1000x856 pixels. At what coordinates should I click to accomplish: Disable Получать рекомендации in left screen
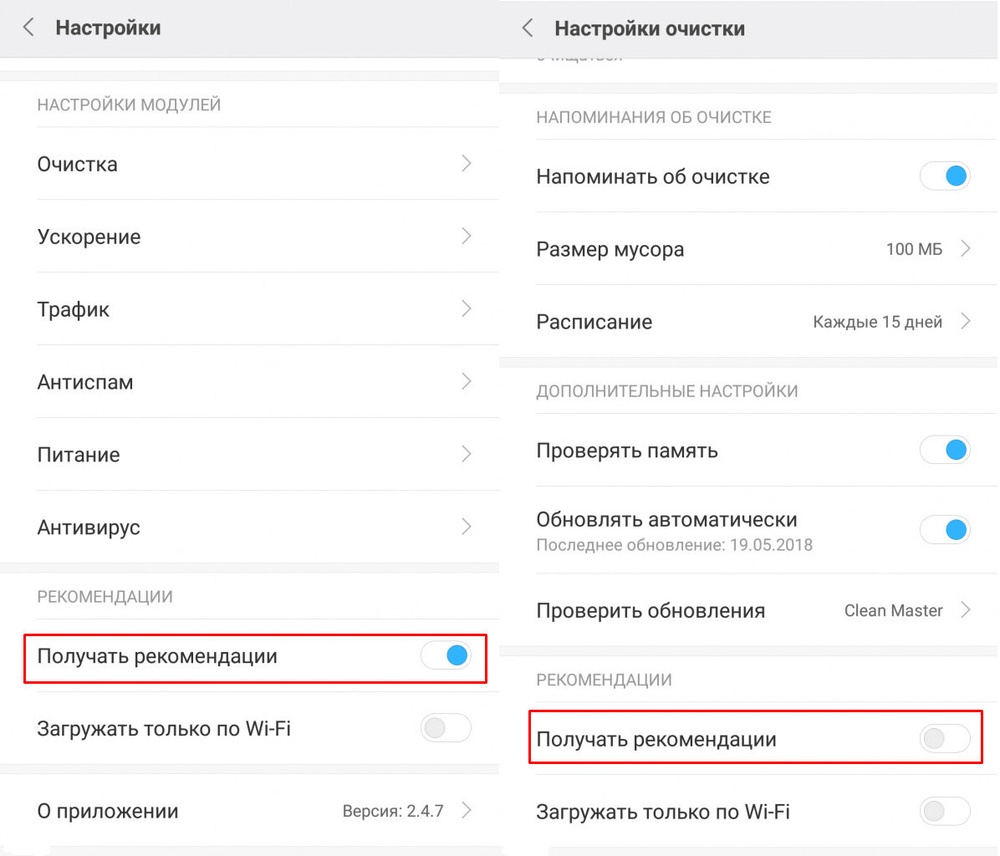446,656
